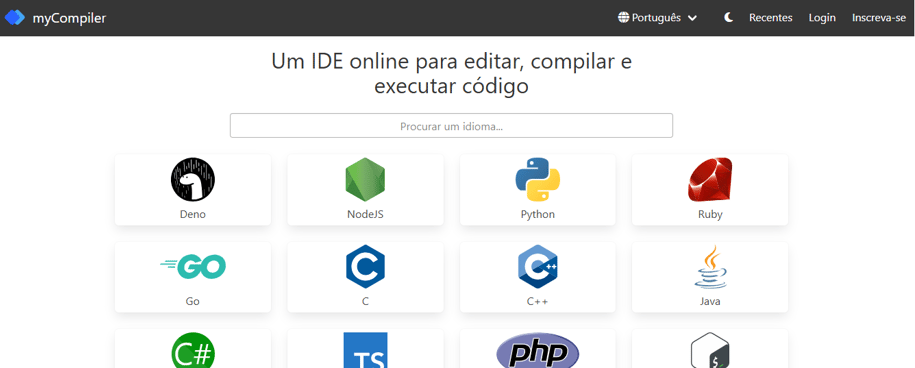Focus the Procurar um idioma search field

(x=451, y=125)
